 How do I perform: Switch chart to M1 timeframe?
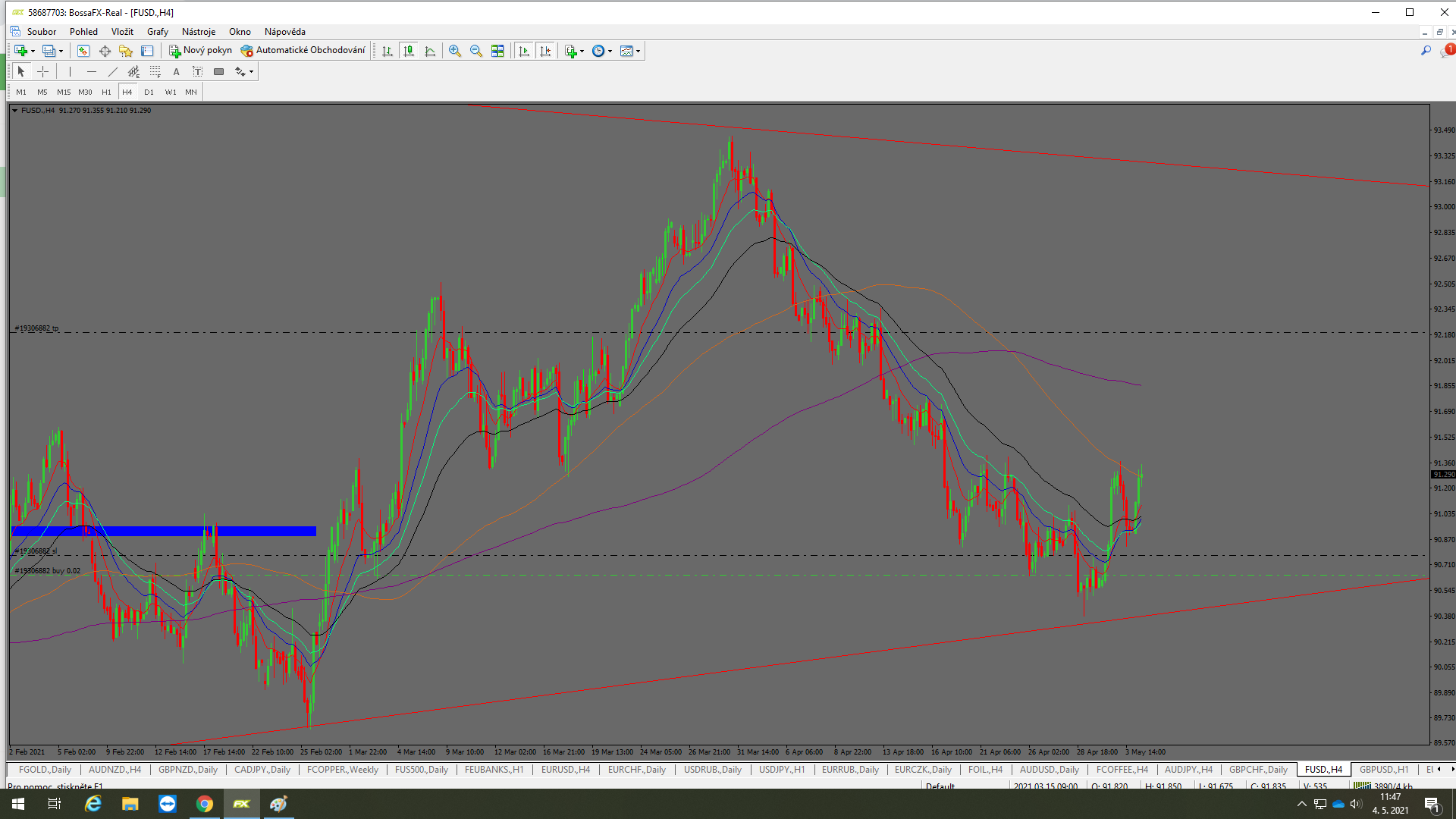point(21,92)
